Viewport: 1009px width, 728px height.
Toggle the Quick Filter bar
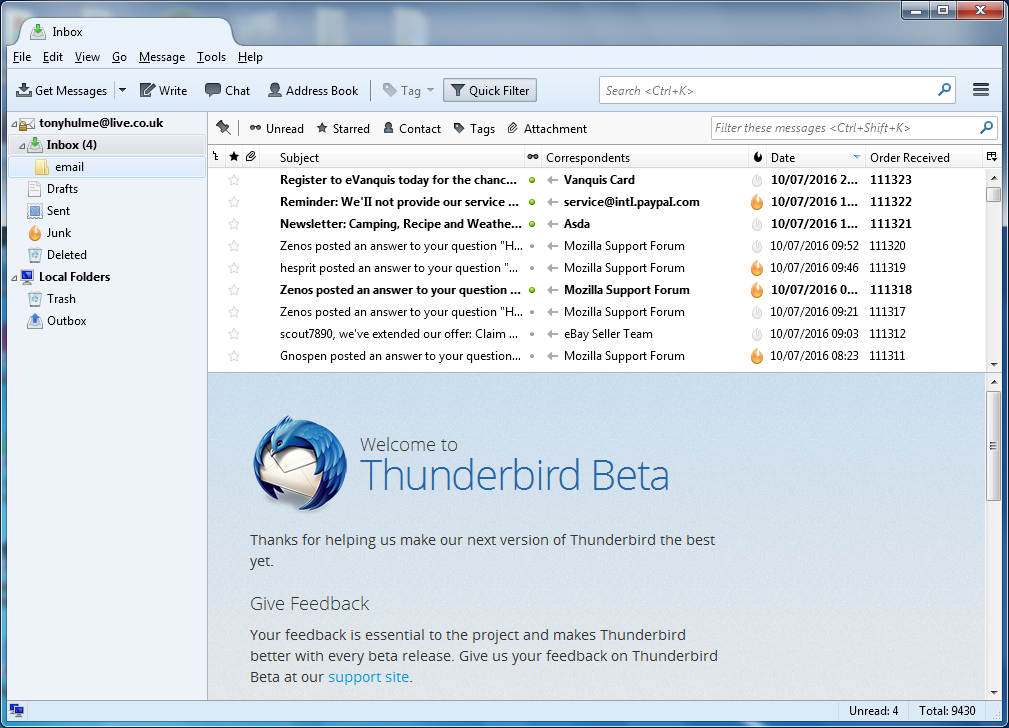click(x=489, y=90)
